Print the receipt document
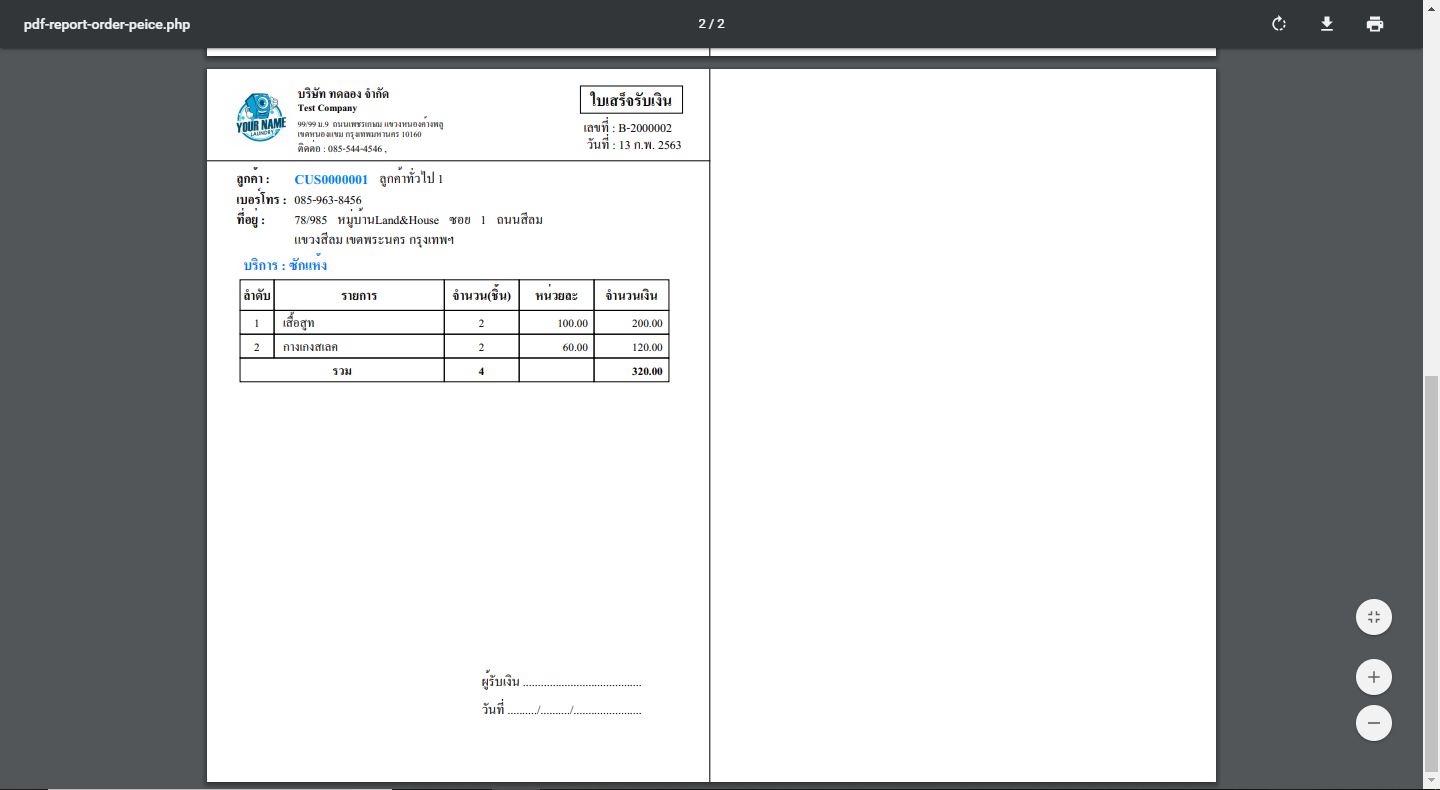This screenshot has height=790, width=1440. (1375, 24)
